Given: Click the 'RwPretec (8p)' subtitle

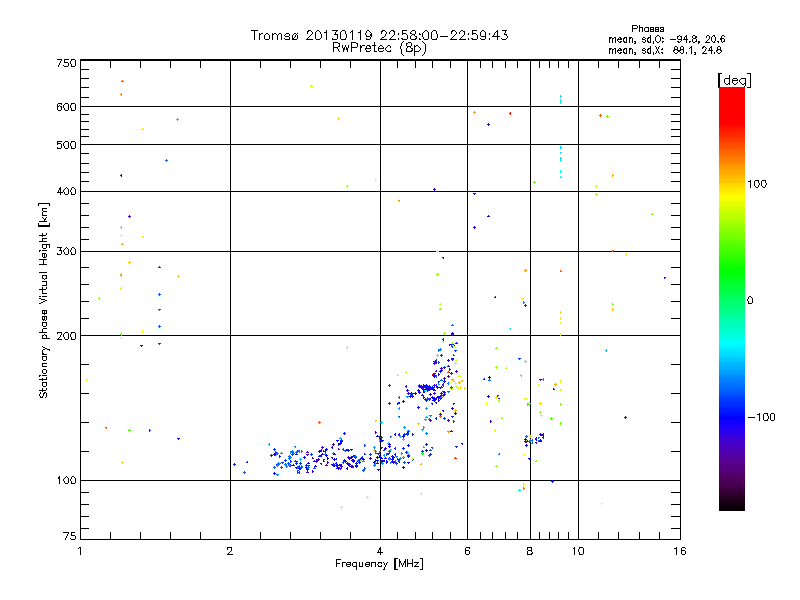Looking at the screenshot, I should tap(379, 48).
